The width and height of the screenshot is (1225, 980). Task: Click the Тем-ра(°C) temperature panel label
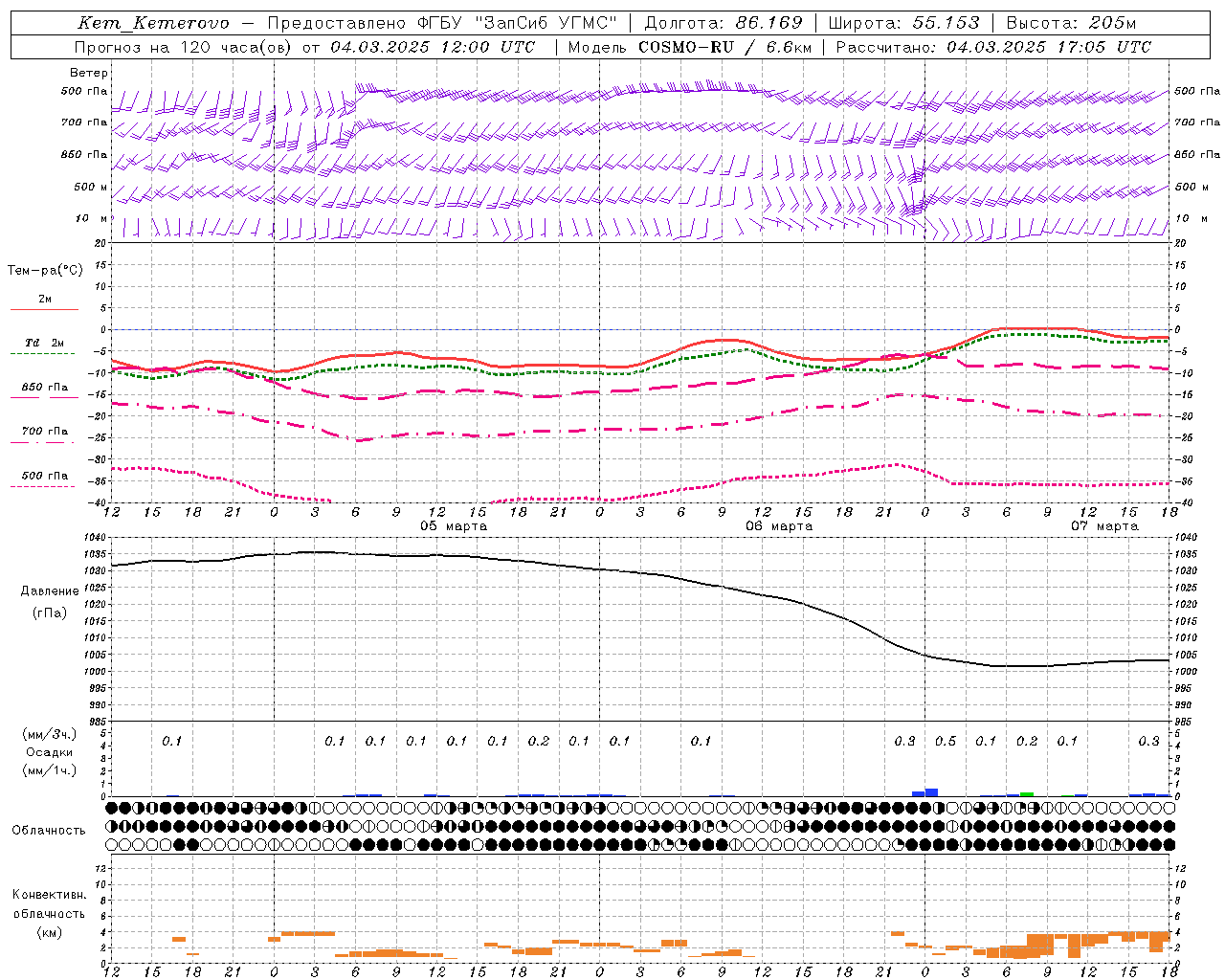(x=45, y=271)
